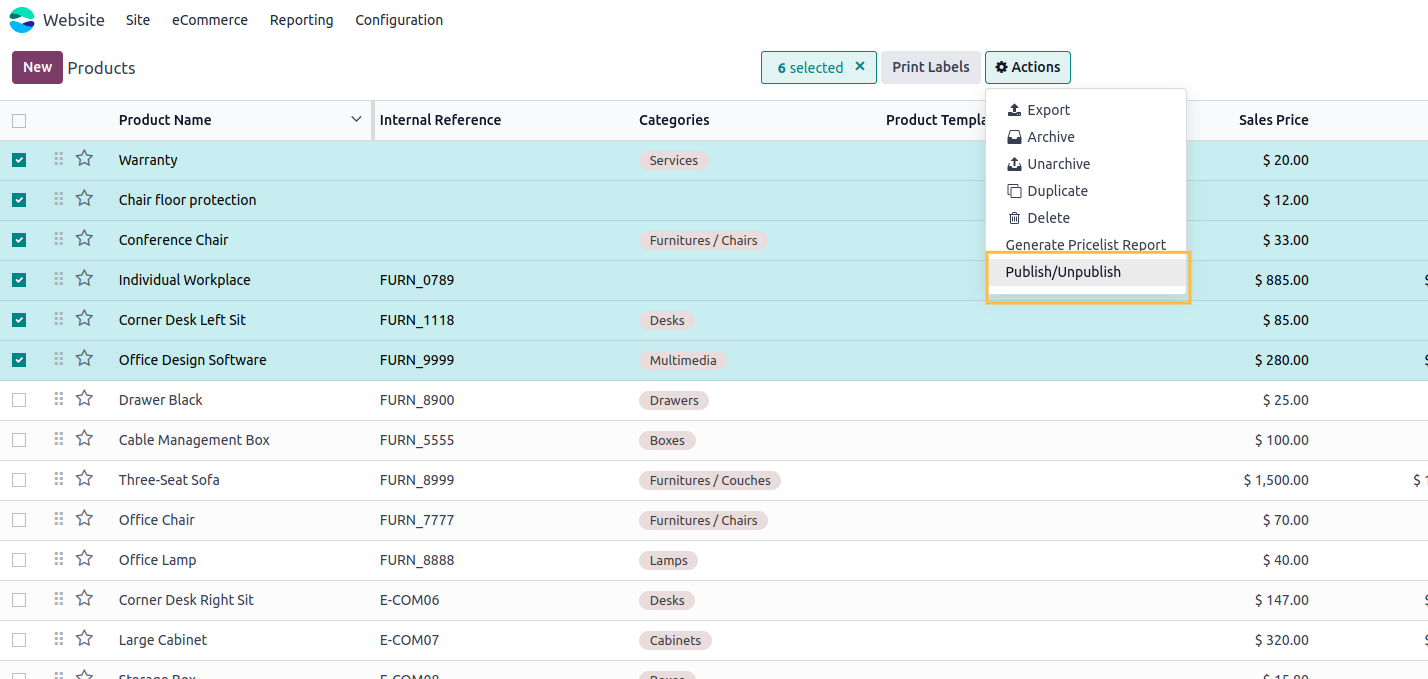Select the Three-Seat Sofa checkbox
The height and width of the screenshot is (679, 1428).
(19, 480)
